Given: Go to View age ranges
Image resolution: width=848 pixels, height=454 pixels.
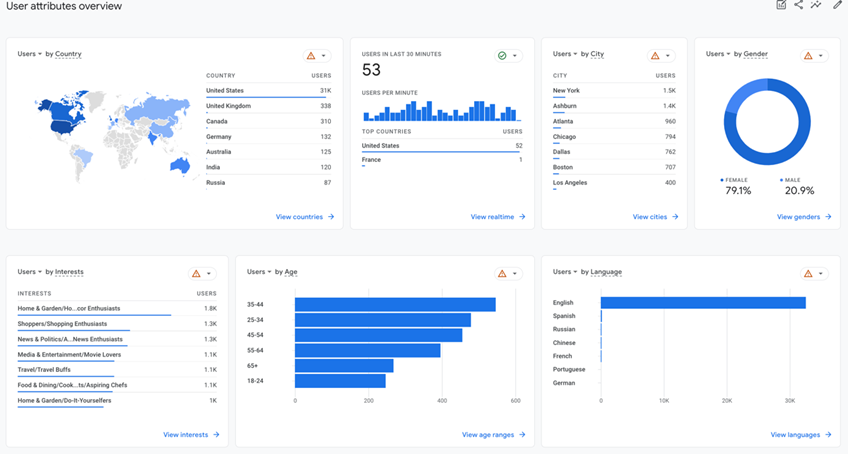Looking at the screenshot, I should tap(493, 435).
